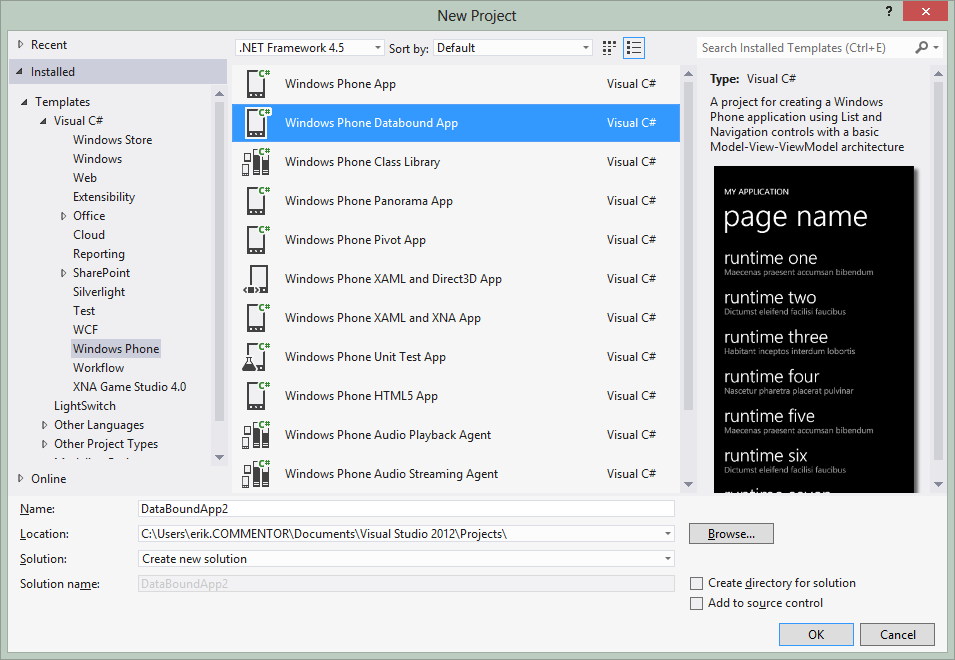Click the project Name input field
The width and height of the screenshot is (955, 660).
tap(406, 509)
